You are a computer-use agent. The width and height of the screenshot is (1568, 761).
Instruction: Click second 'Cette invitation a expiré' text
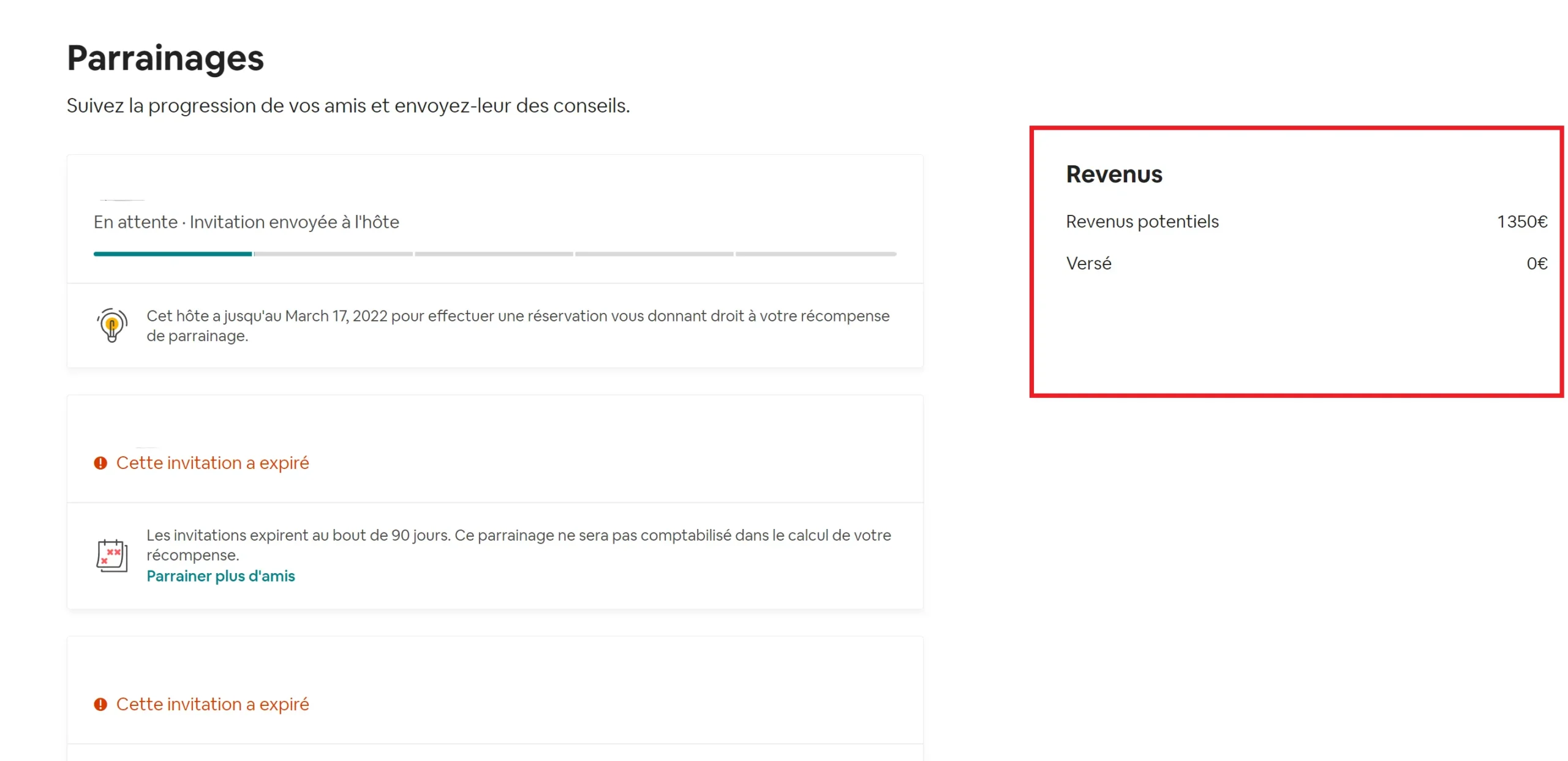(213, 705)
